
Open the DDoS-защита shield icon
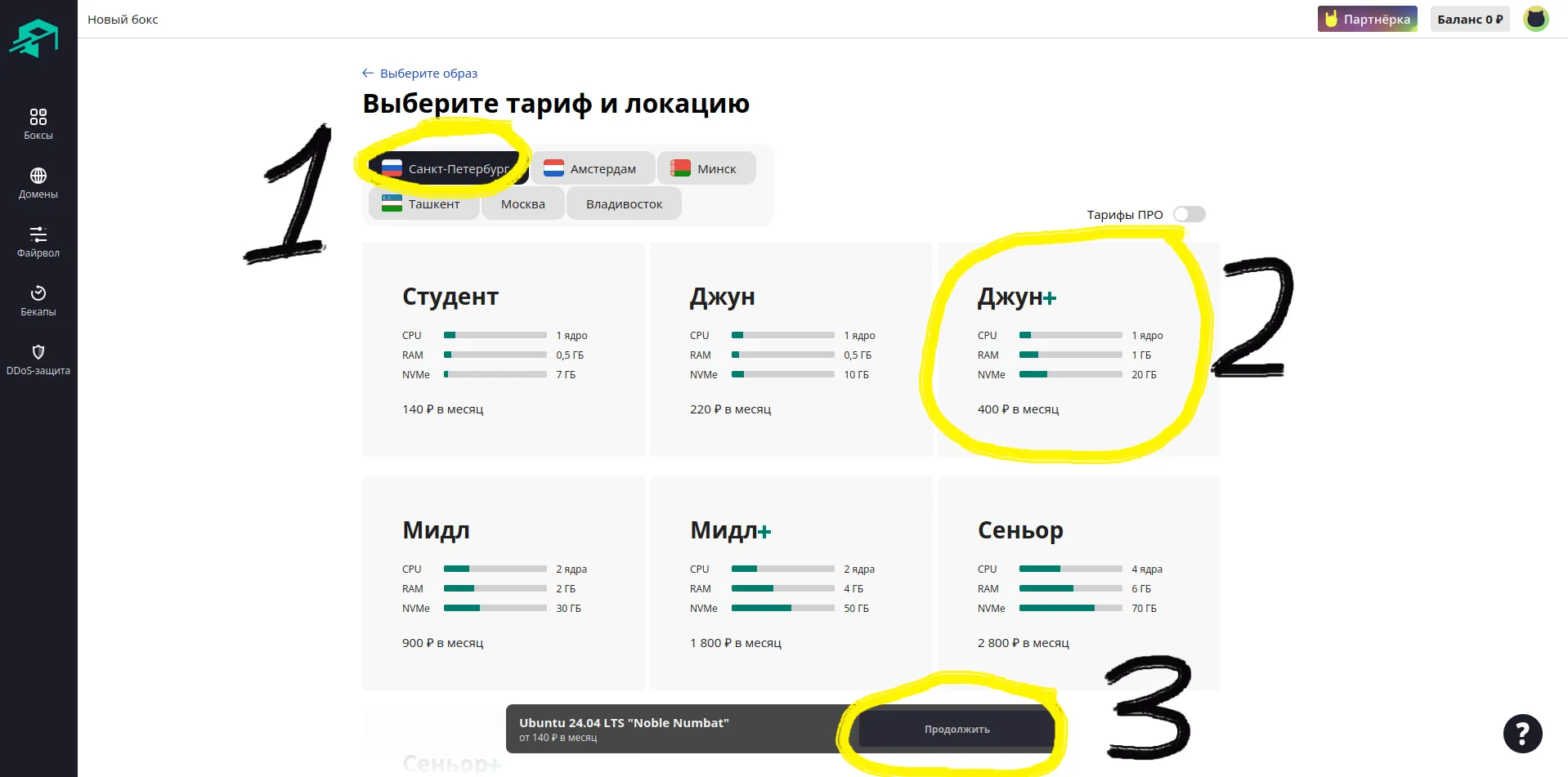point(38,352)
